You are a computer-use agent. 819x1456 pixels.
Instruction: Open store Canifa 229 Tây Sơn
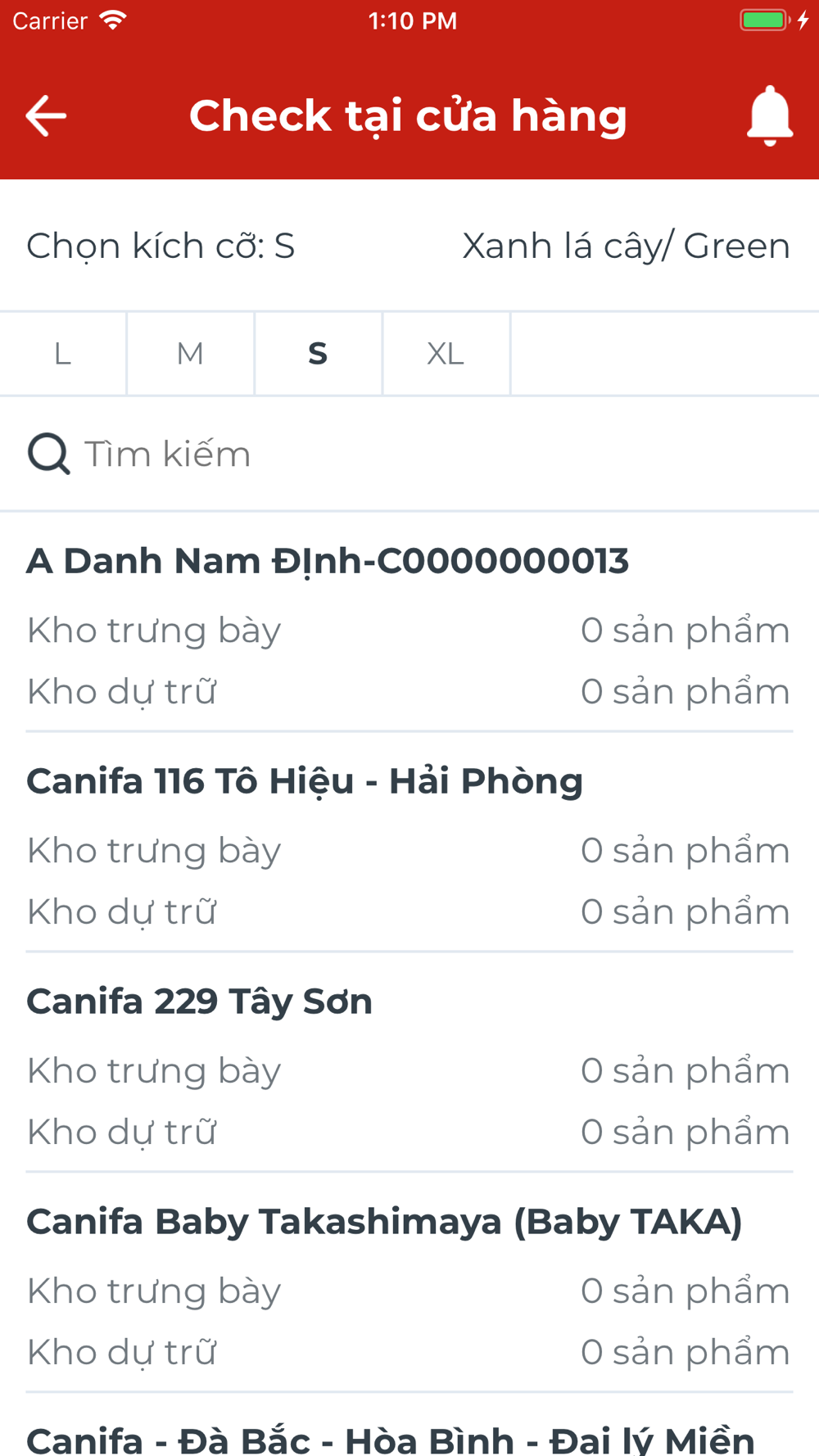(x=200, y=1002)
